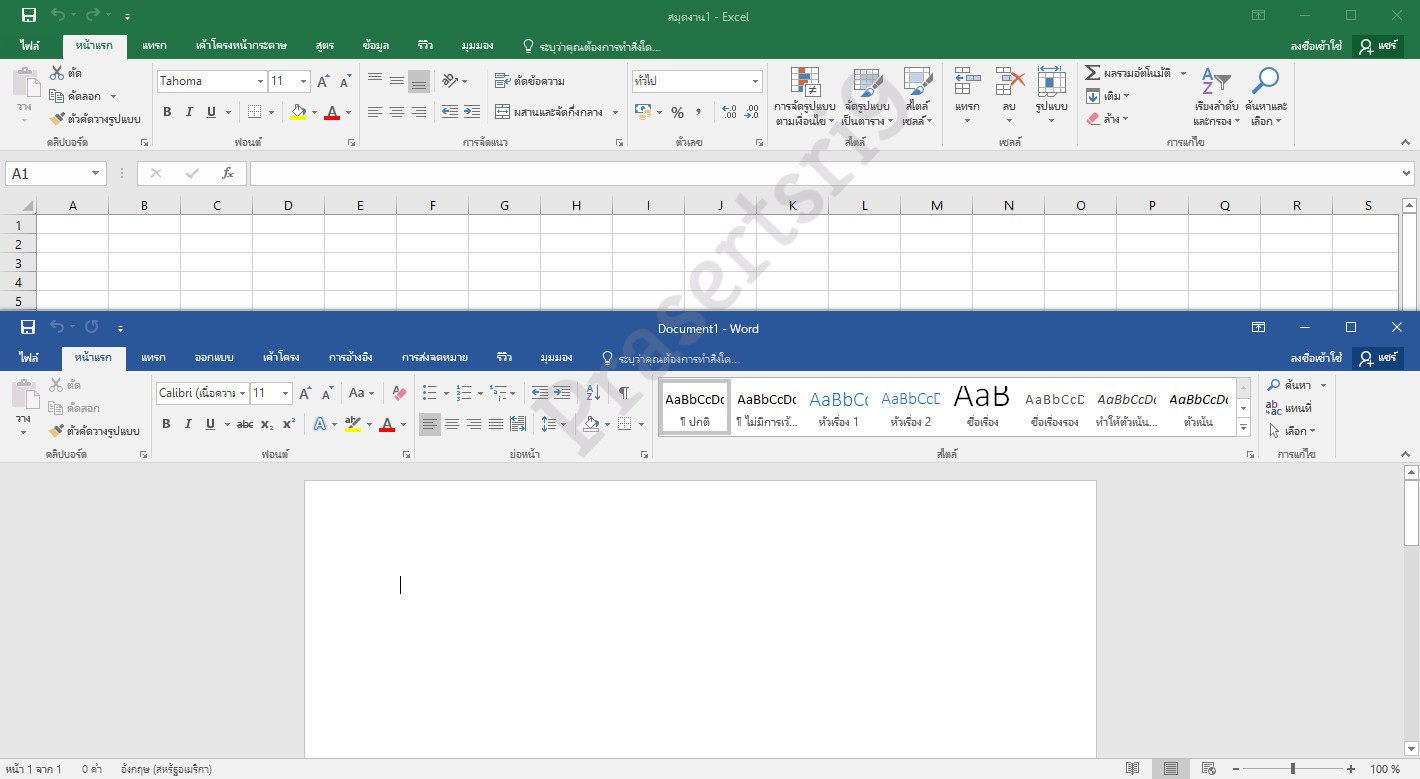
Task: Click Excel increase font size icon
Action: tap(324, 81)
